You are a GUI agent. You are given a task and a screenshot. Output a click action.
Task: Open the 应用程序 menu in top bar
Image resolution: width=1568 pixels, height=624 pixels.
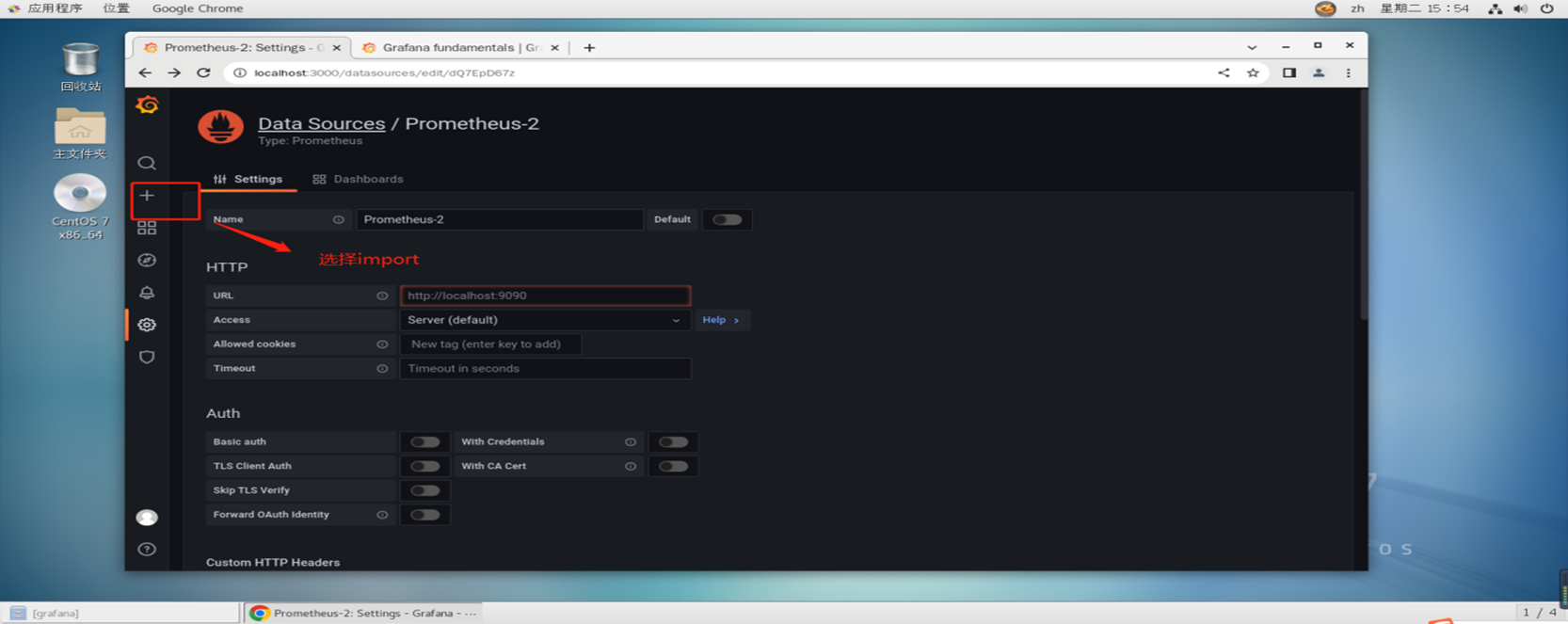point(55,8)
